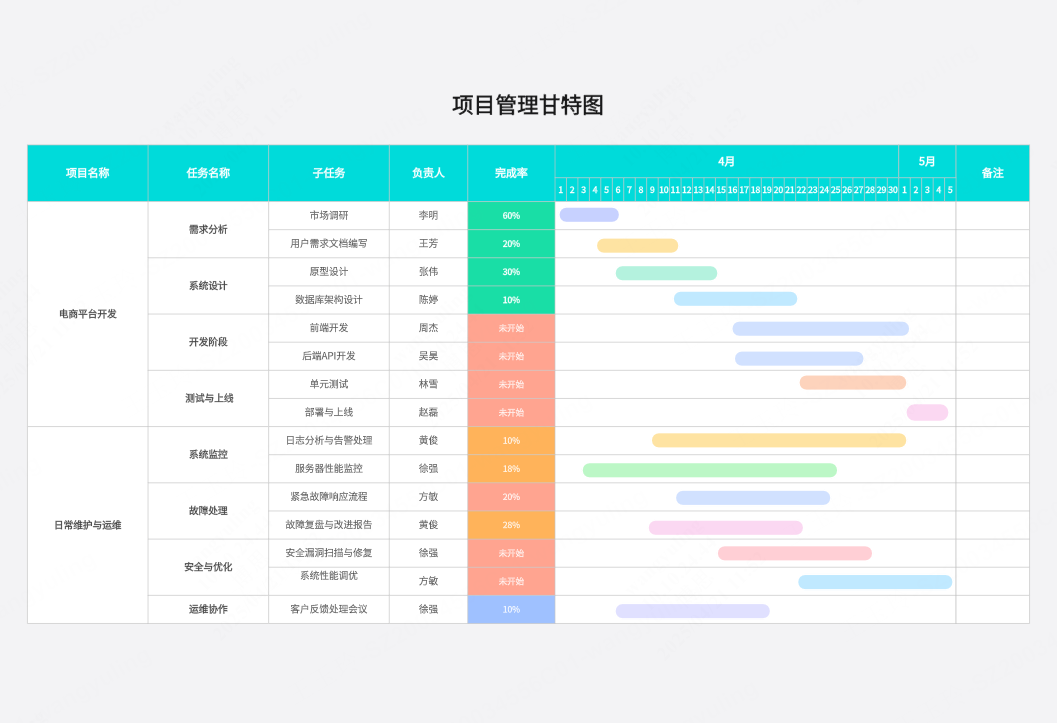Click the 运维协作 task cell

(208, 609)
